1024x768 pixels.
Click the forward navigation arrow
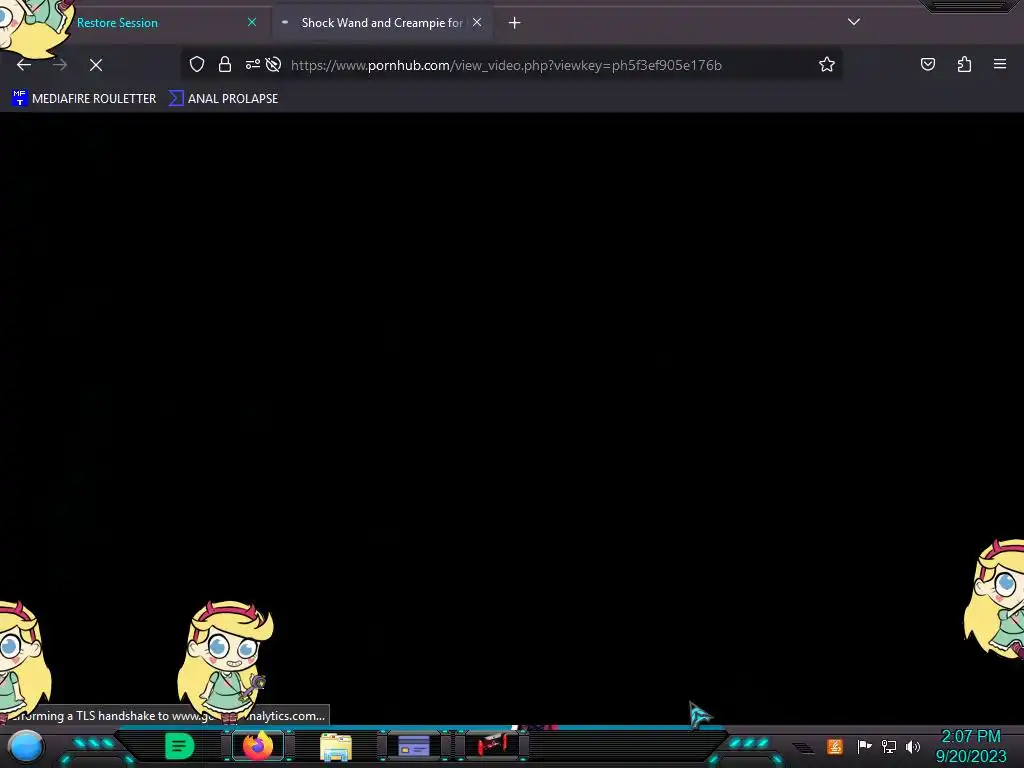pyautogui.click(x=60, y=65)
